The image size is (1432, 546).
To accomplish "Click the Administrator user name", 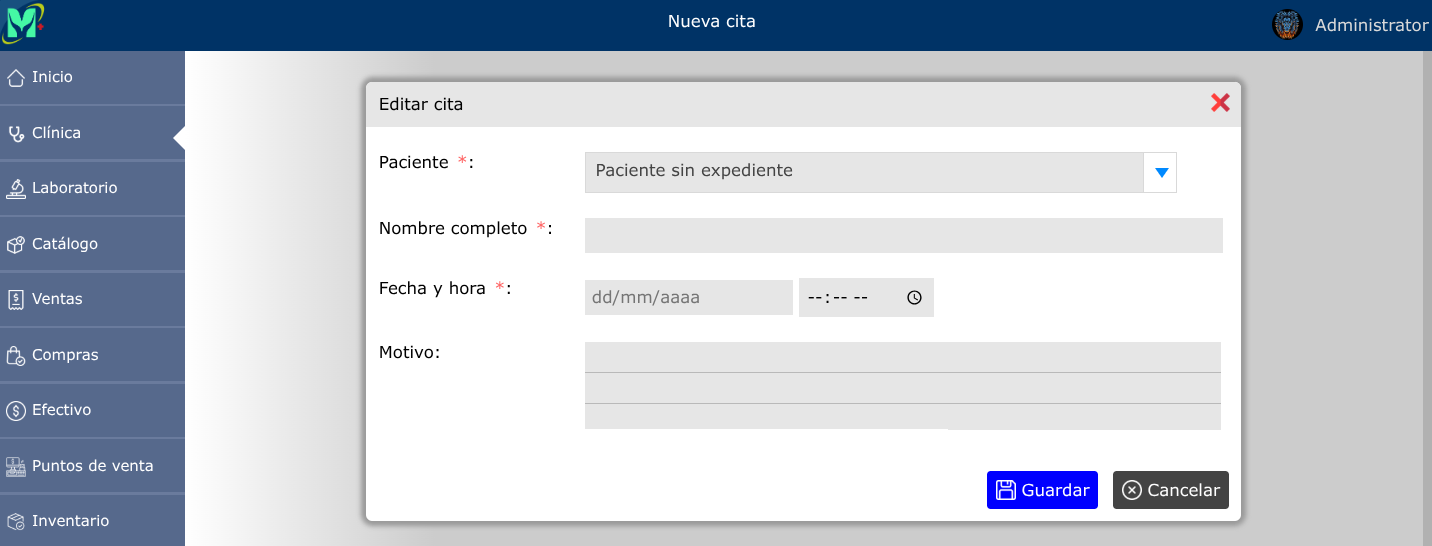I will coord(1371,25).
